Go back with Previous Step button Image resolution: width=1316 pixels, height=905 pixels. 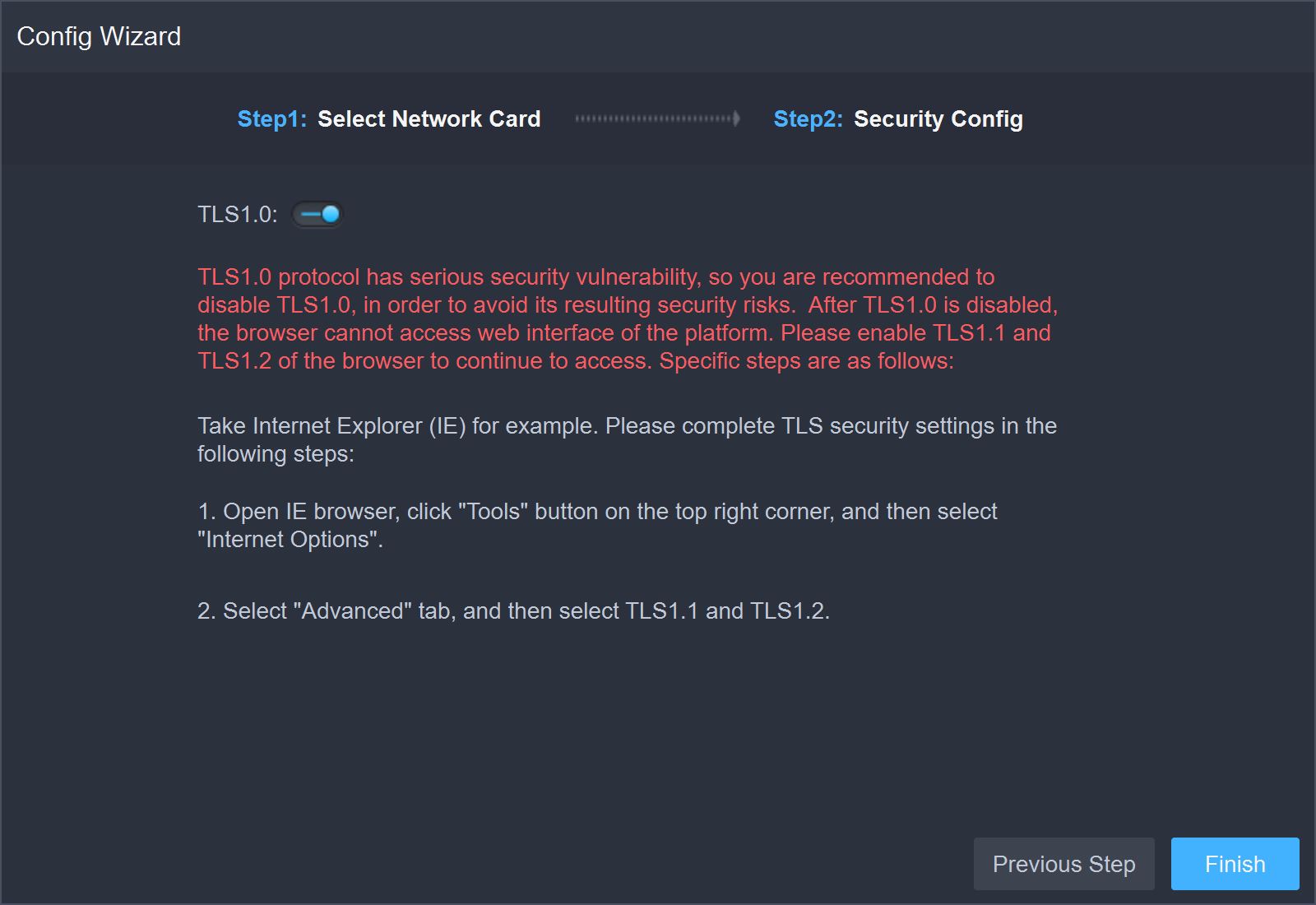[1063, 864]
